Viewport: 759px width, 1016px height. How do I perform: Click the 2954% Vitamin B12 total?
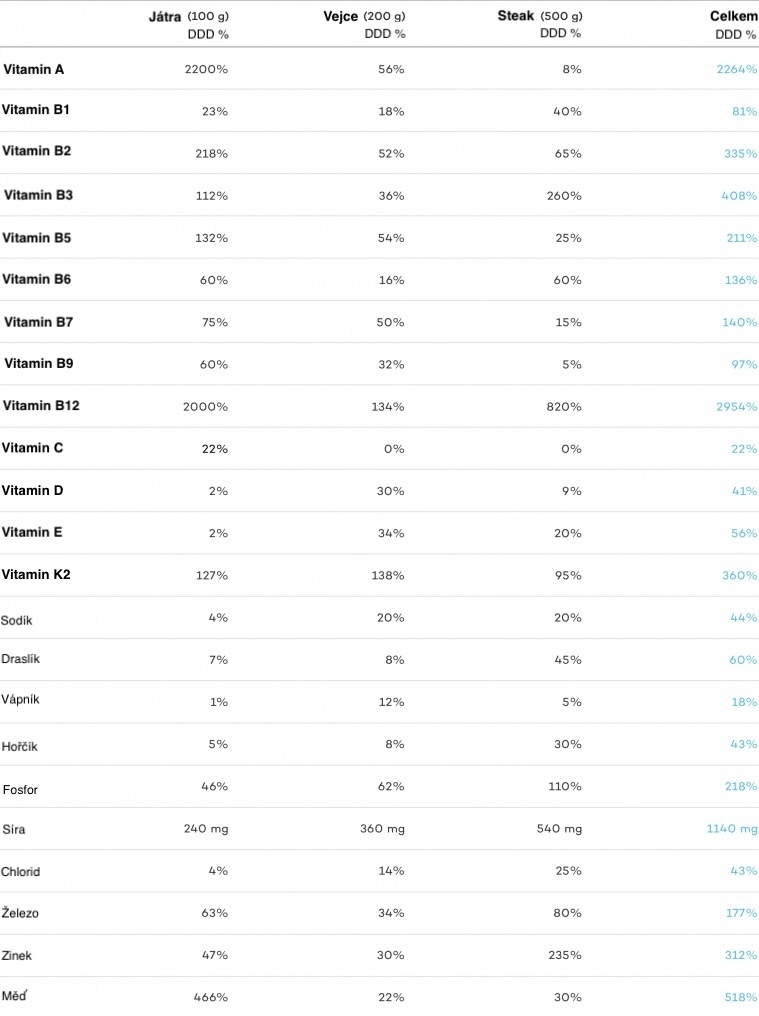tap(736, 407)
